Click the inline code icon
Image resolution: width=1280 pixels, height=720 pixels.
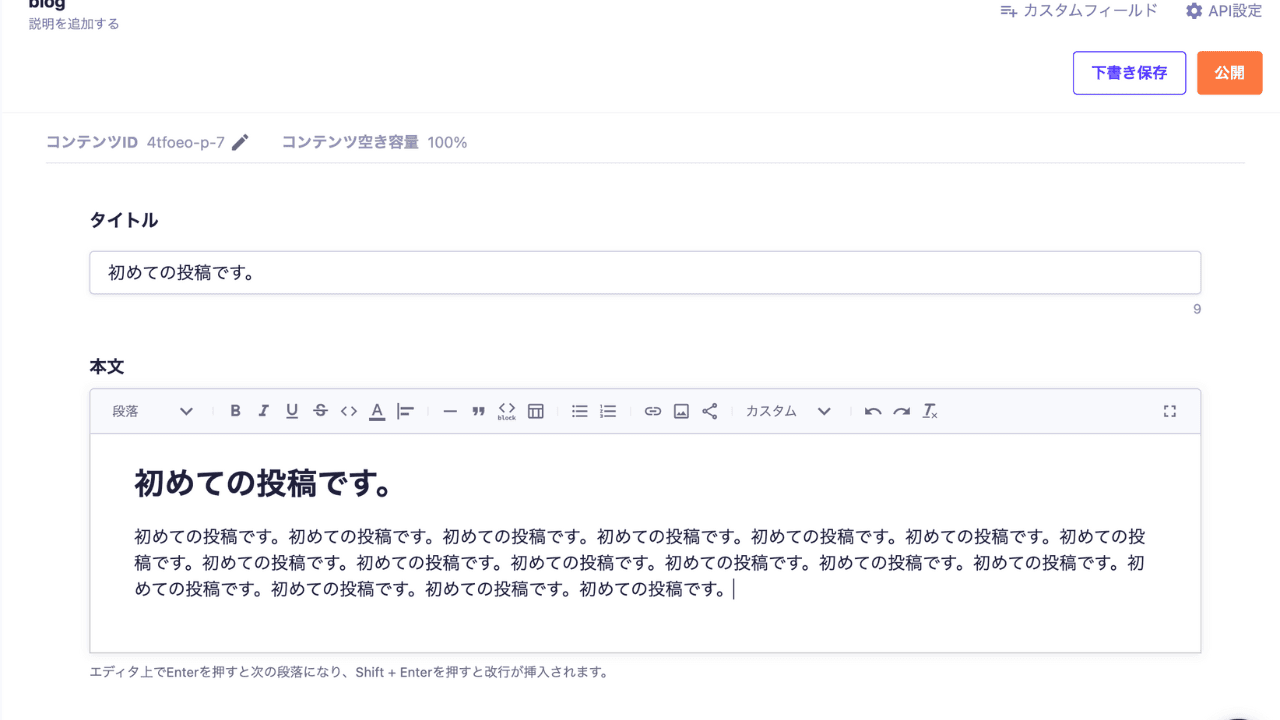coord(348,411)
